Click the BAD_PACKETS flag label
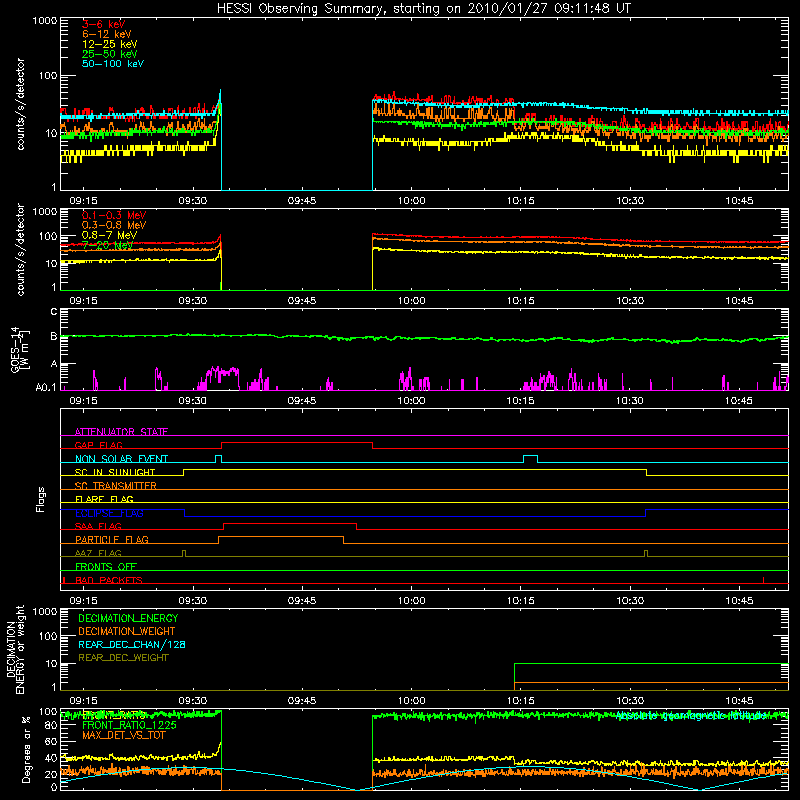This screenshot has width=800, height=800. click(x=109, y=580)
